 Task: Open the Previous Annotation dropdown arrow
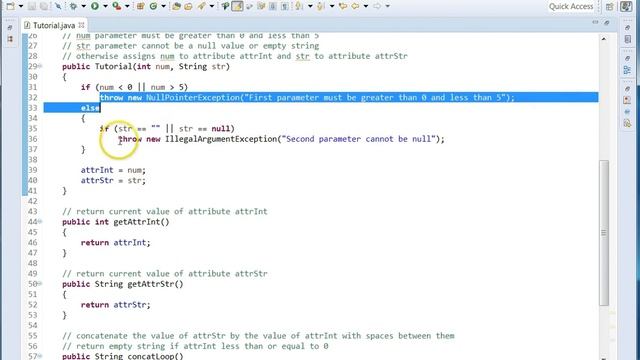pos(331,6)
